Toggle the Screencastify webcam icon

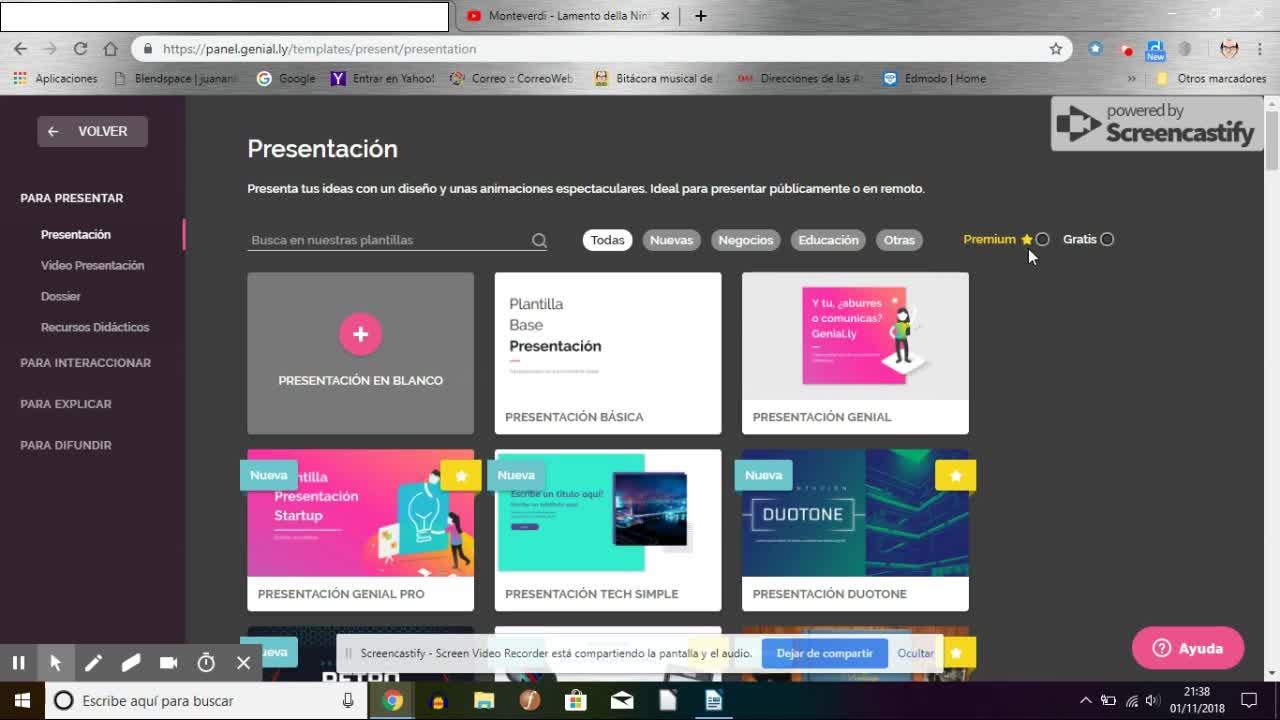pyautogui.click(x=168, y=662)
